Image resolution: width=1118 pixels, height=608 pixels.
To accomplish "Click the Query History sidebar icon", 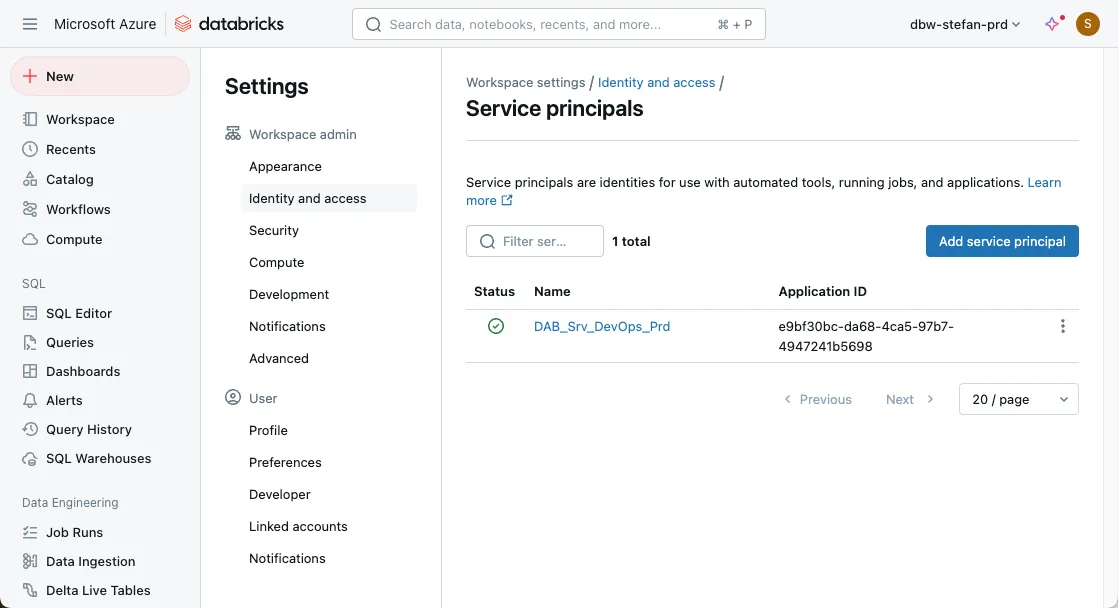I will pos(30,429).
